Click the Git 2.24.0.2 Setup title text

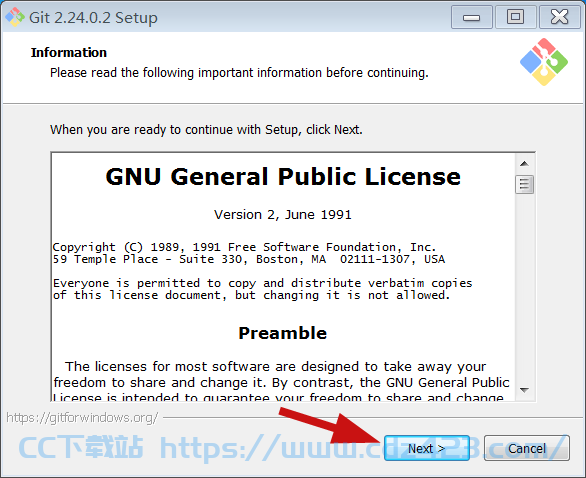[x=93, y=18]
